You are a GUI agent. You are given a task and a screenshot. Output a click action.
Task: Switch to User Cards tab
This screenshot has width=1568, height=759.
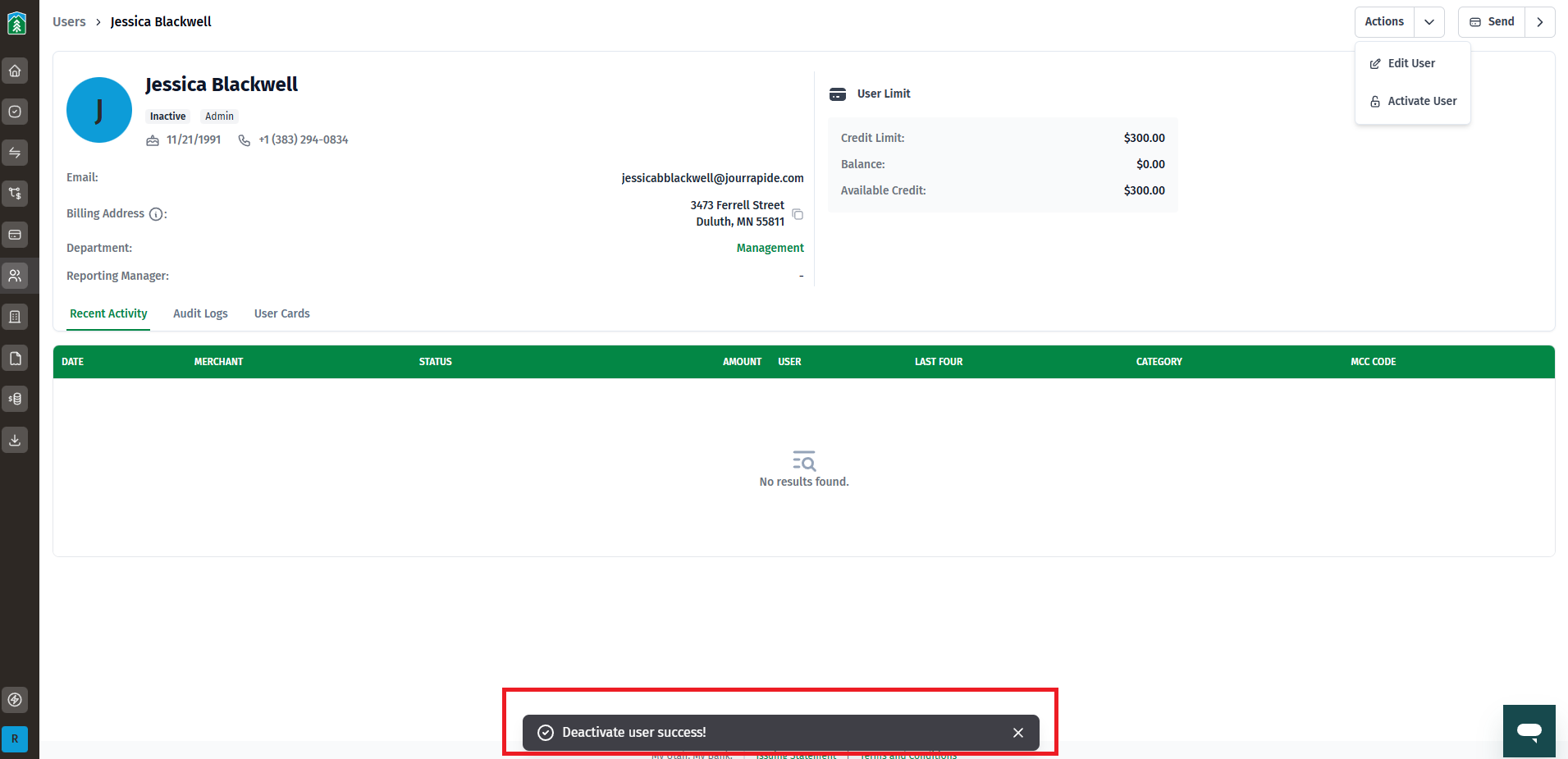point(281,313)
